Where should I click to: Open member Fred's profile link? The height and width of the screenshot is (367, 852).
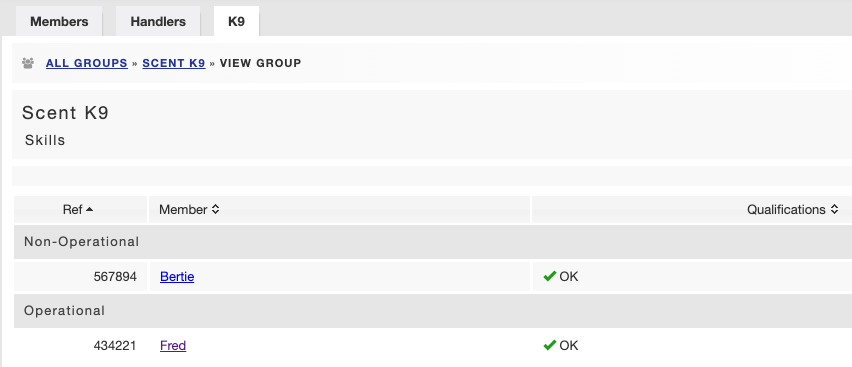coord(173,345)
